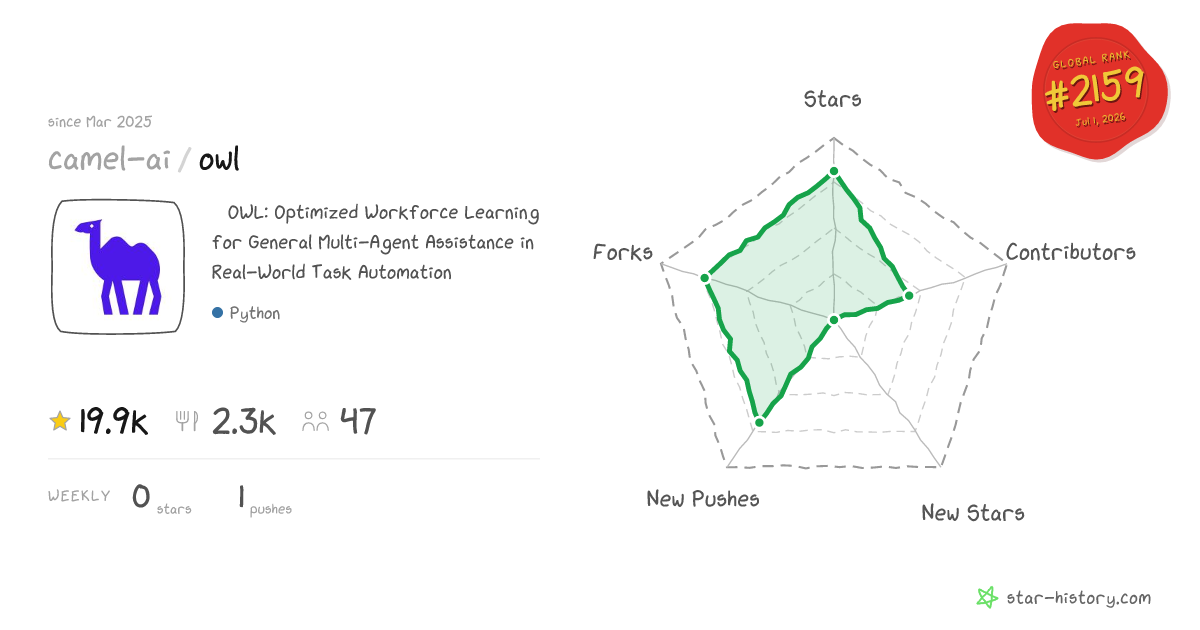This screenshot has height=630, width=1200.
Task: Select the camel-ai organization name
Action: tap(109, 159)
